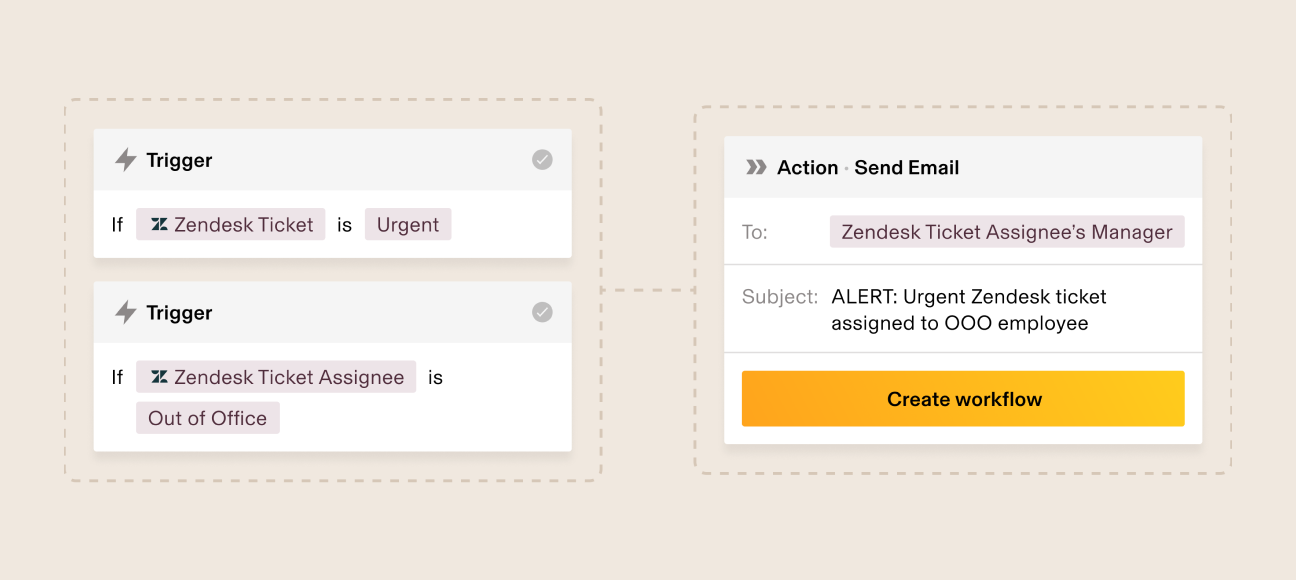
Task: Click the Action header label
Action: tap(807, 168)
